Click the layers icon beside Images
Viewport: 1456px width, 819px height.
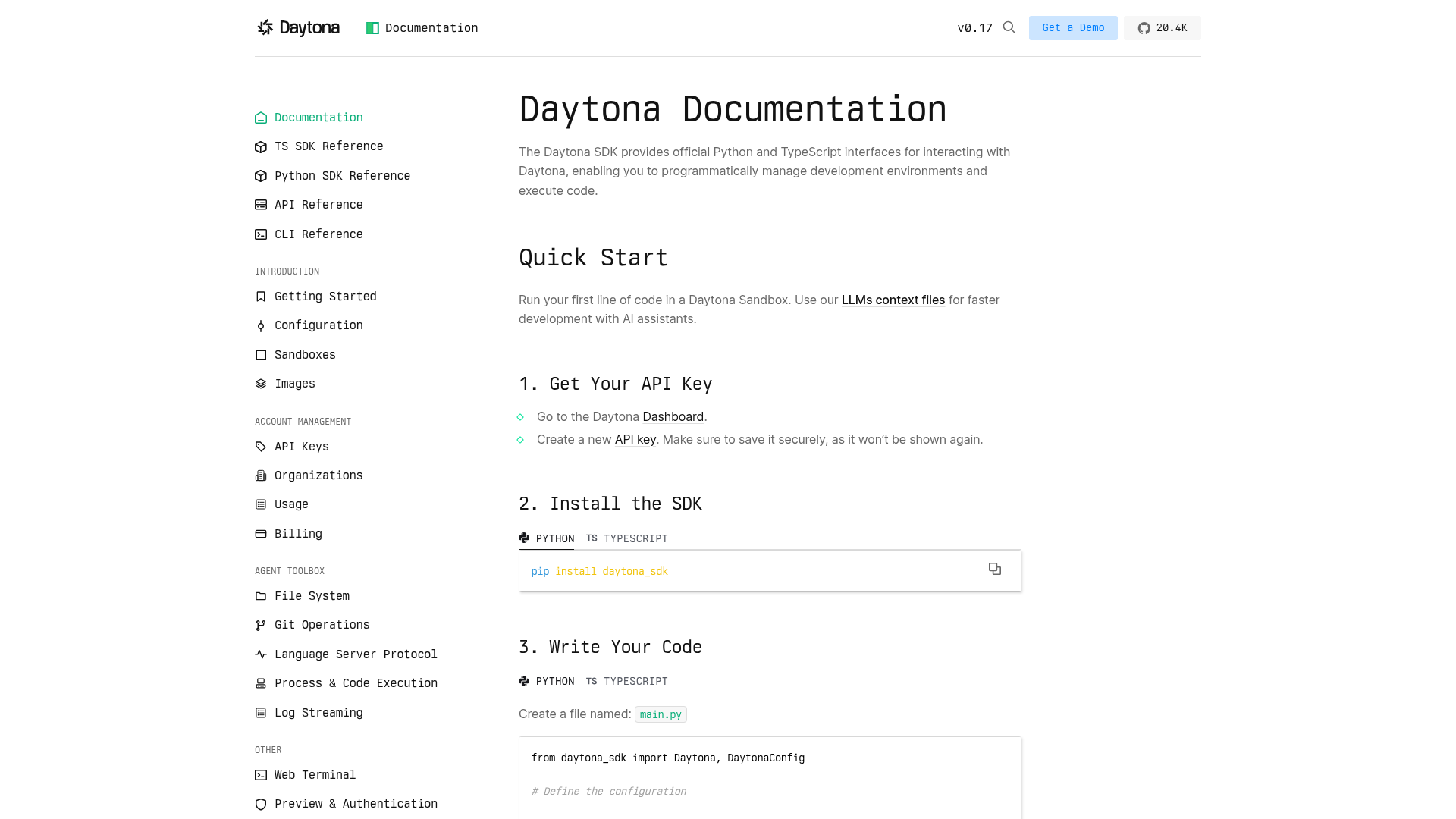(x=261, y=384)
